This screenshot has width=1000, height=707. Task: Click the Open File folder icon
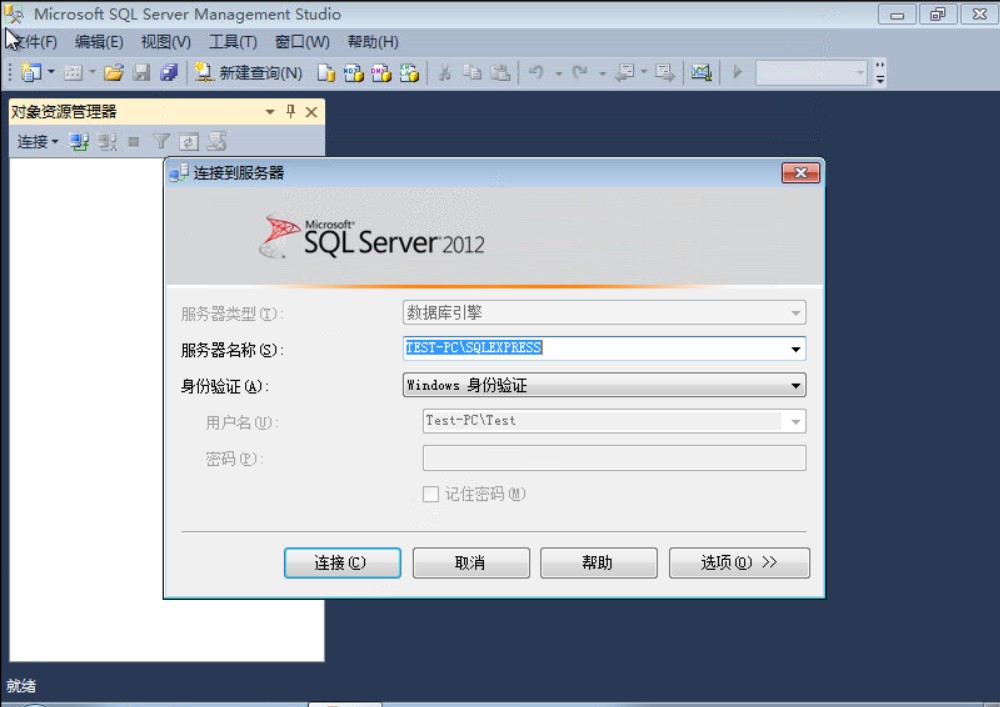[x=113, y=73]
